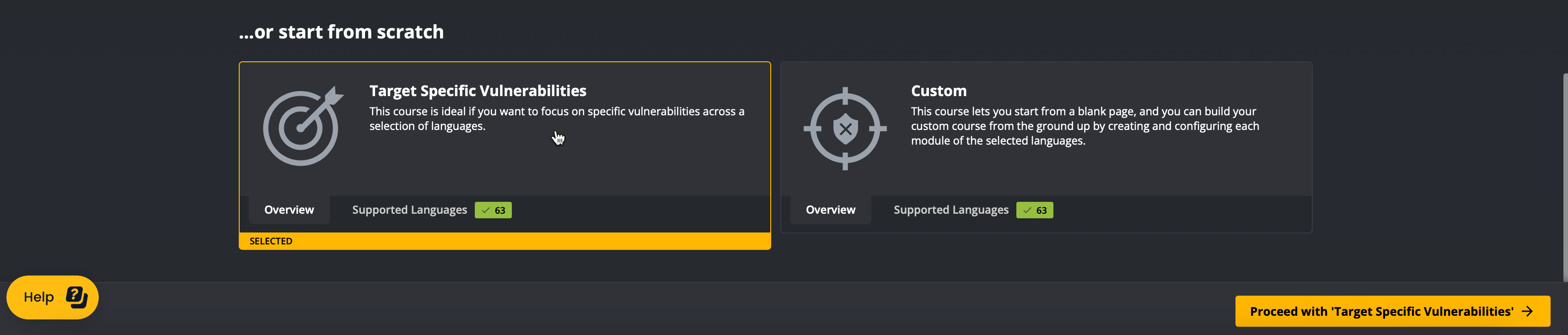
Task: Select Target Specific Vulnerabilities card title
Action: (x=478, y=91)
